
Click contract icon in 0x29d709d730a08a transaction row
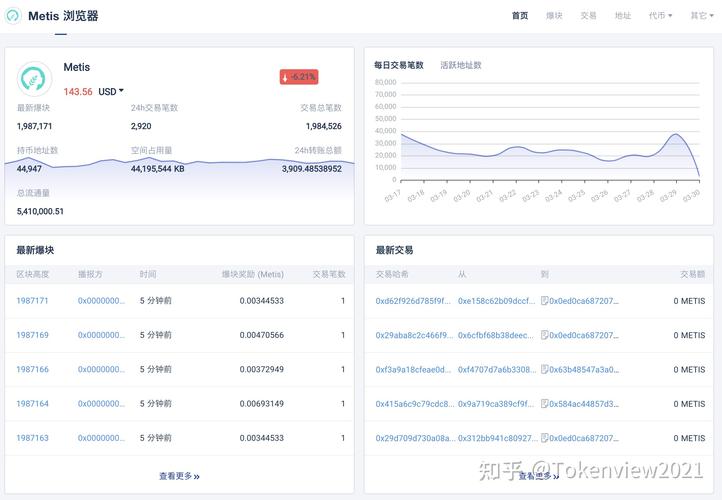(544, 438)
